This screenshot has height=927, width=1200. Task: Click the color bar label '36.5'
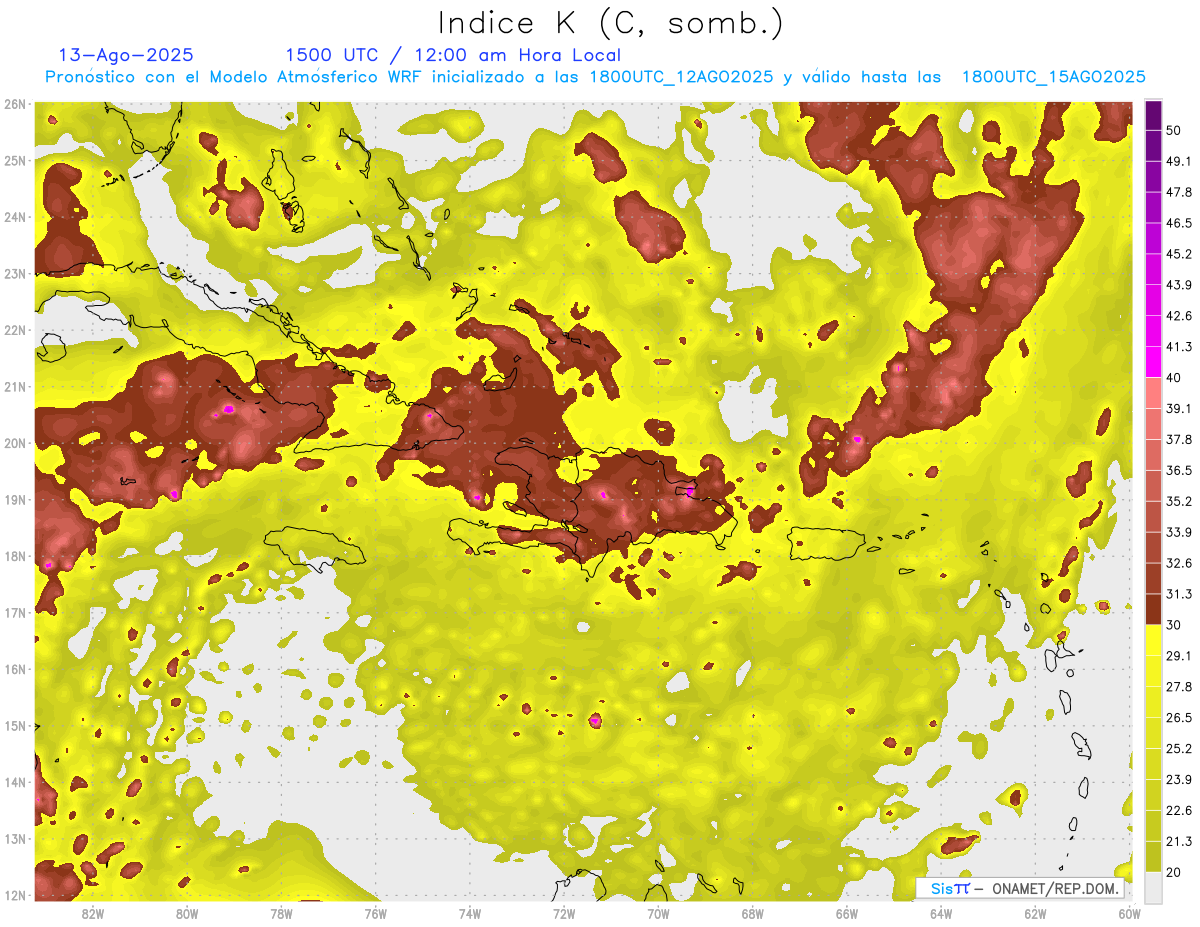tap(1179, 470)
